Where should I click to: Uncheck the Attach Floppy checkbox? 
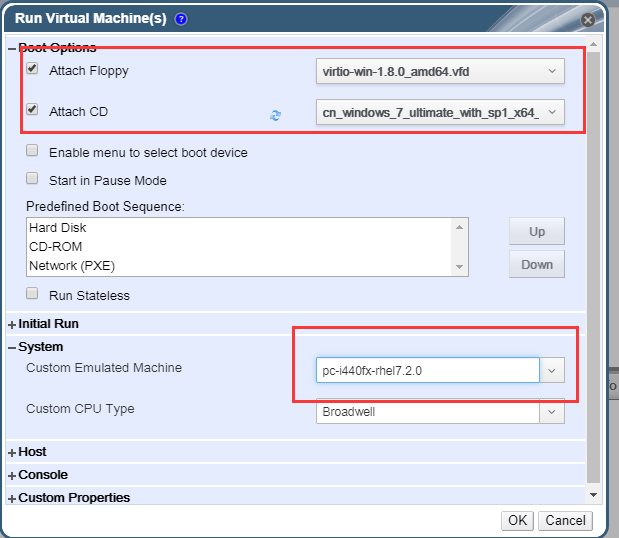pyautogui.click(x=32, y=68)
